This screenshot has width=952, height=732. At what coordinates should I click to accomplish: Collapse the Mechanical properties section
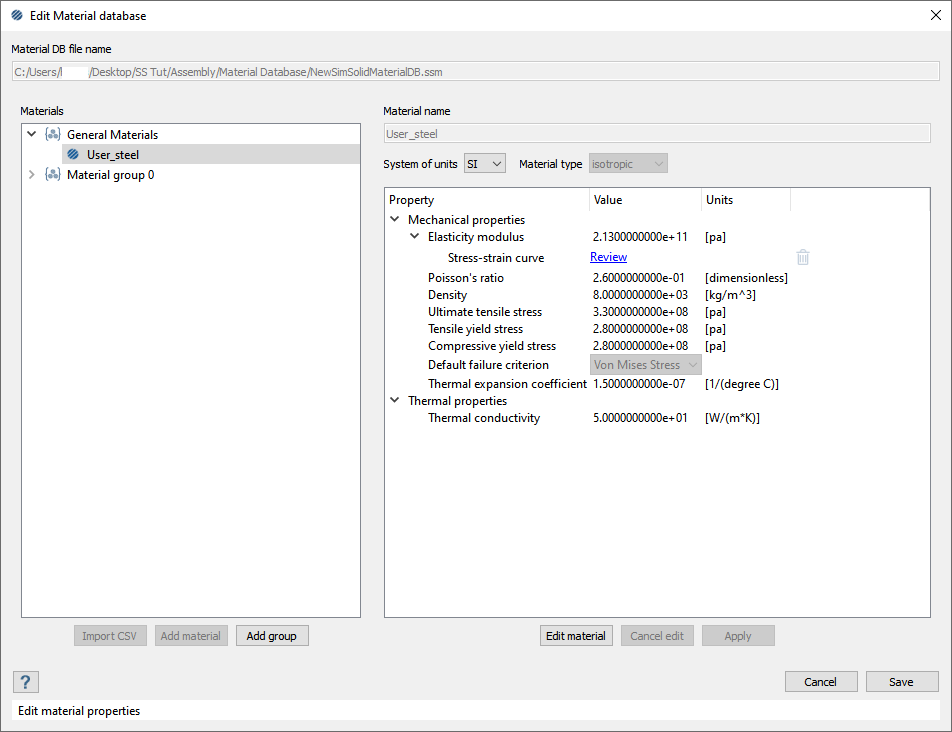[395, 219]
